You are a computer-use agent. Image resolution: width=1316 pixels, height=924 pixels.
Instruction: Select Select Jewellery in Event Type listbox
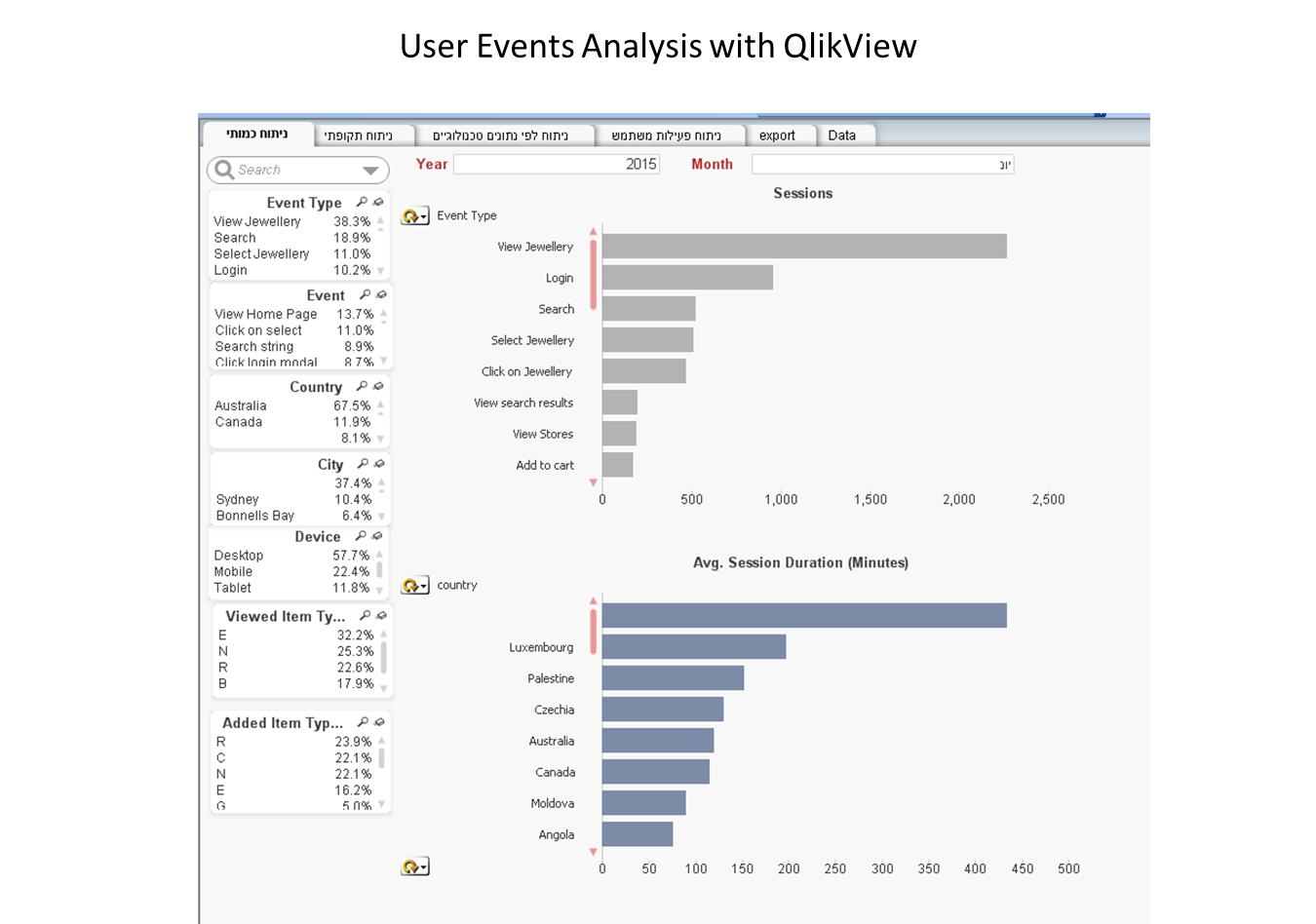(x=292, y=253)
